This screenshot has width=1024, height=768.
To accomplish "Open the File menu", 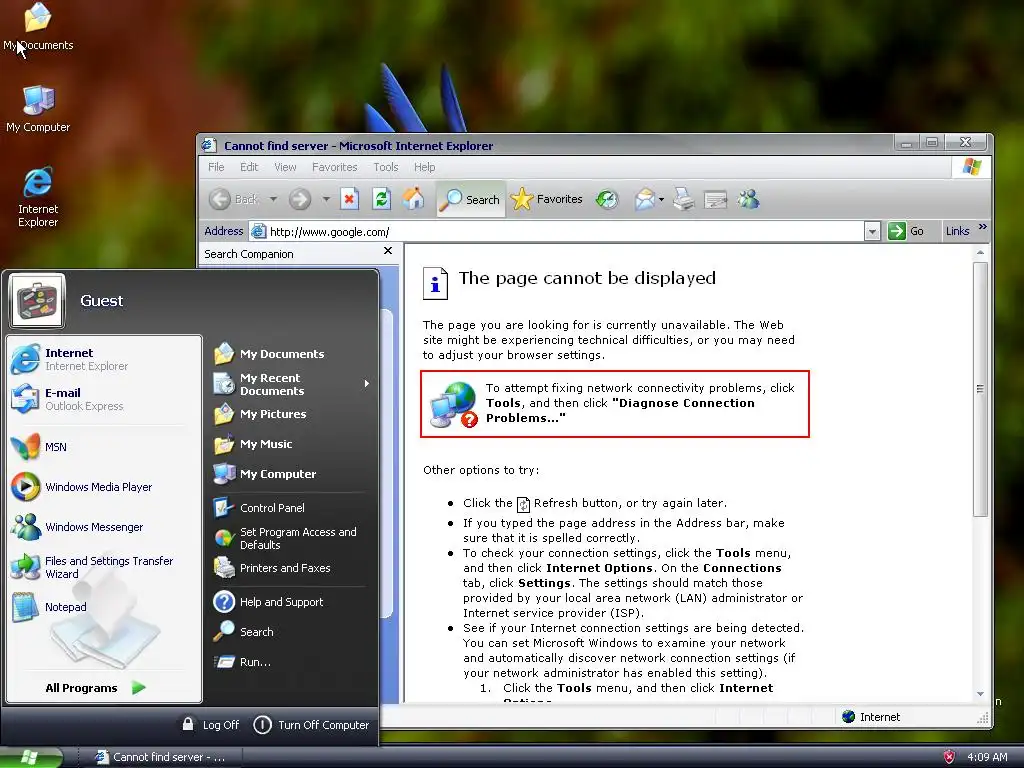I will coord(216,167).
